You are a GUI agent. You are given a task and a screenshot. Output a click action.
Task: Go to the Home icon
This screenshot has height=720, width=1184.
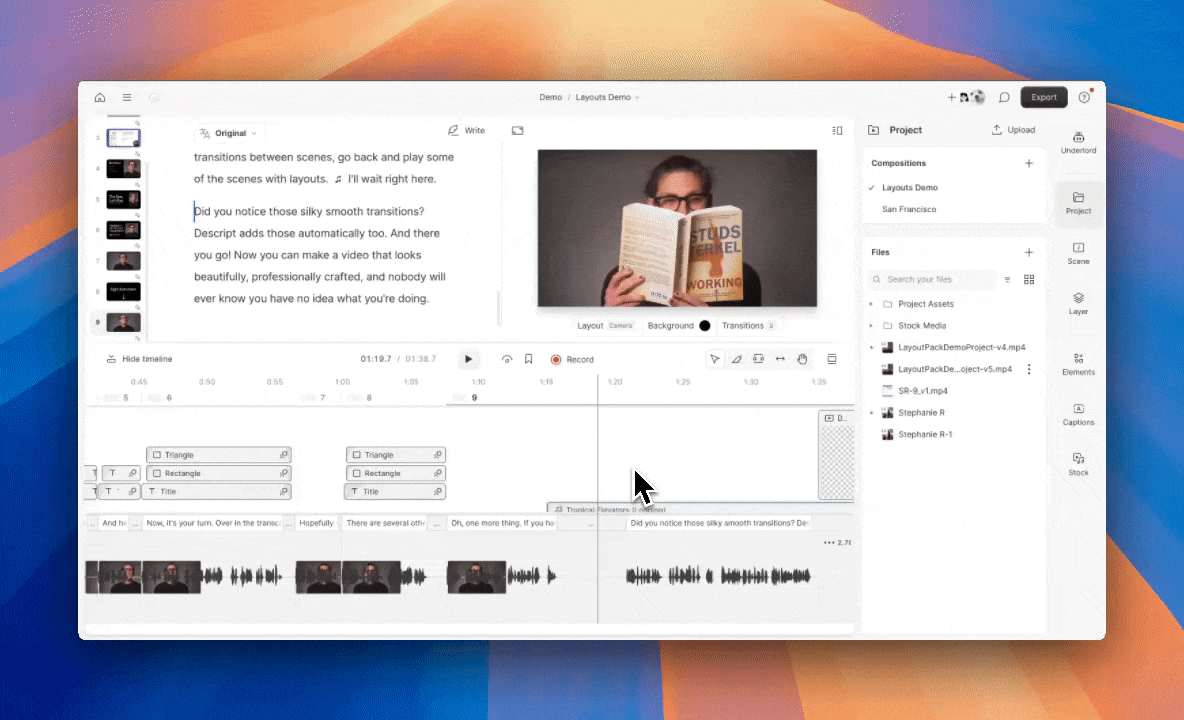100,97
